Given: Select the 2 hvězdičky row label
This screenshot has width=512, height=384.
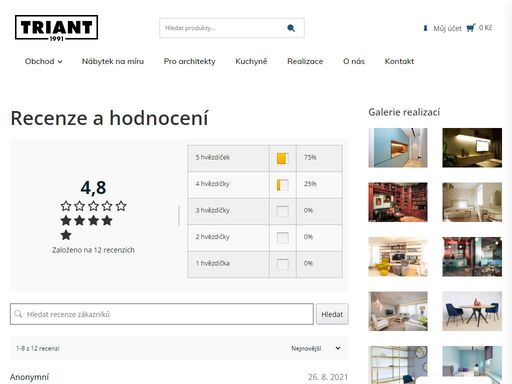Looking at the screenshot, I should coord(212,237).
